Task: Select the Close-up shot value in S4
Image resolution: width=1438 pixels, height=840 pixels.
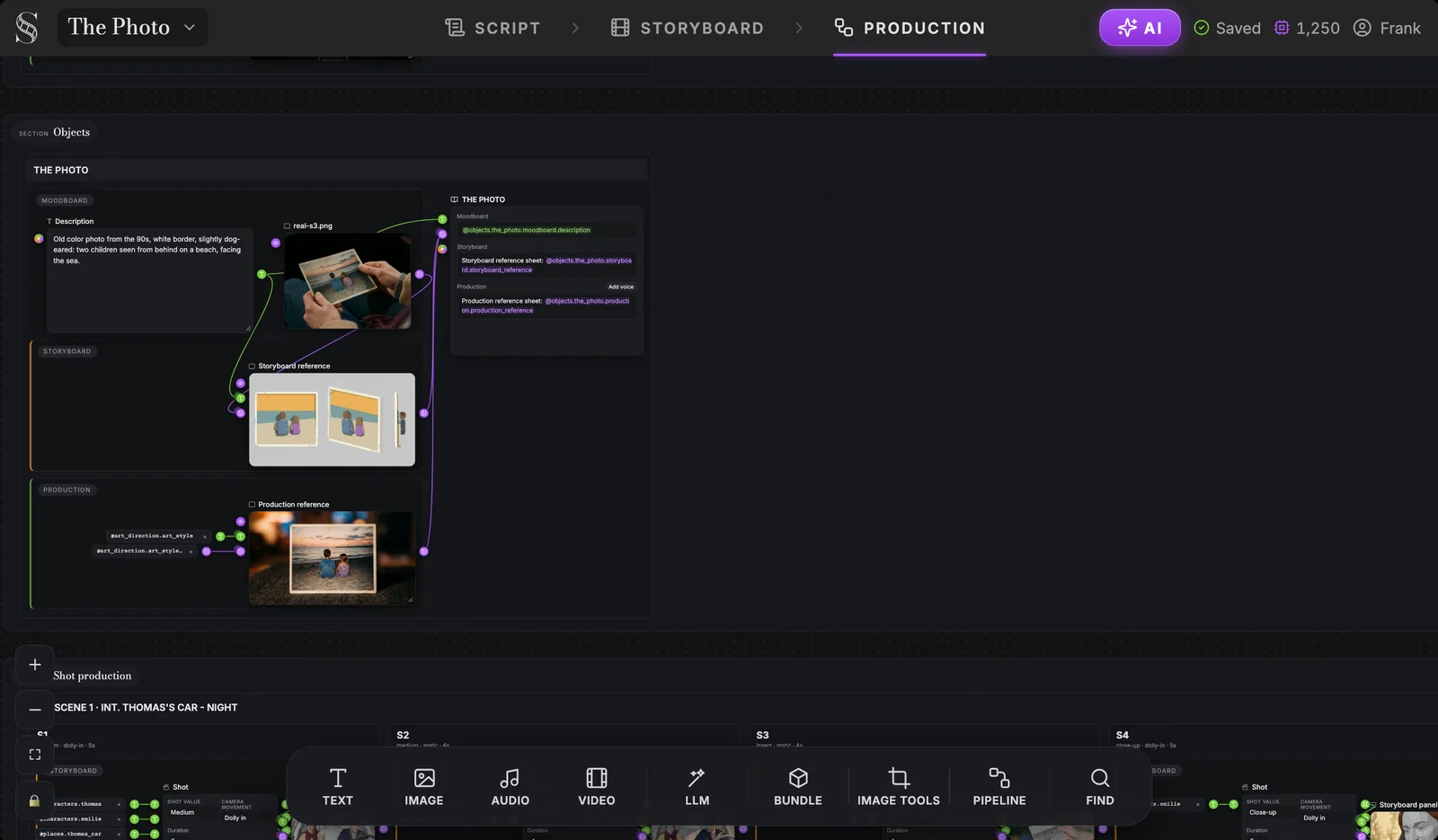Action: click(1263, 812)
